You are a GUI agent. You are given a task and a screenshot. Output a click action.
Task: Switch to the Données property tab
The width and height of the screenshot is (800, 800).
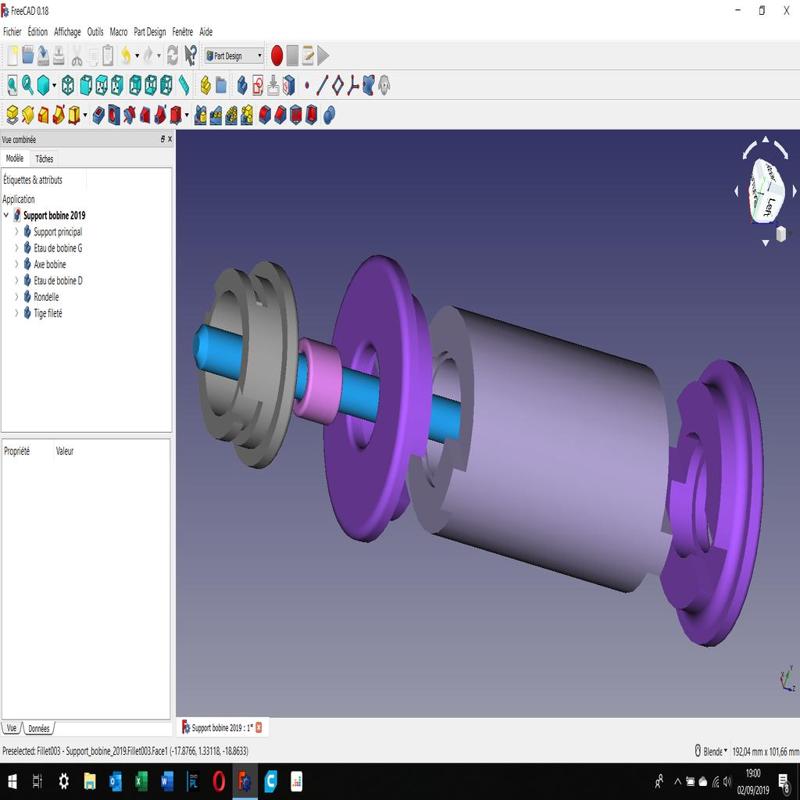(39, 729)
